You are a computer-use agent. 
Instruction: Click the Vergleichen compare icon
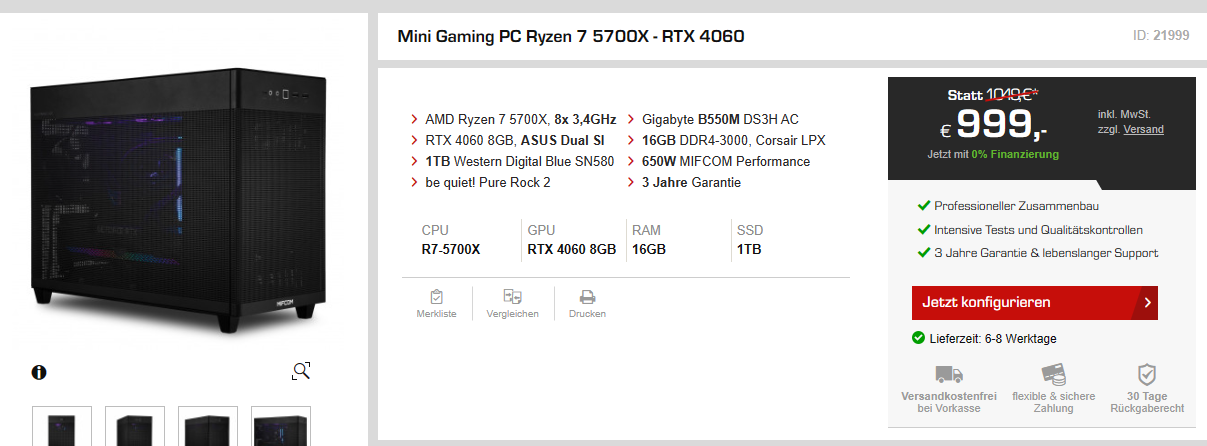[x=512, y=296]
